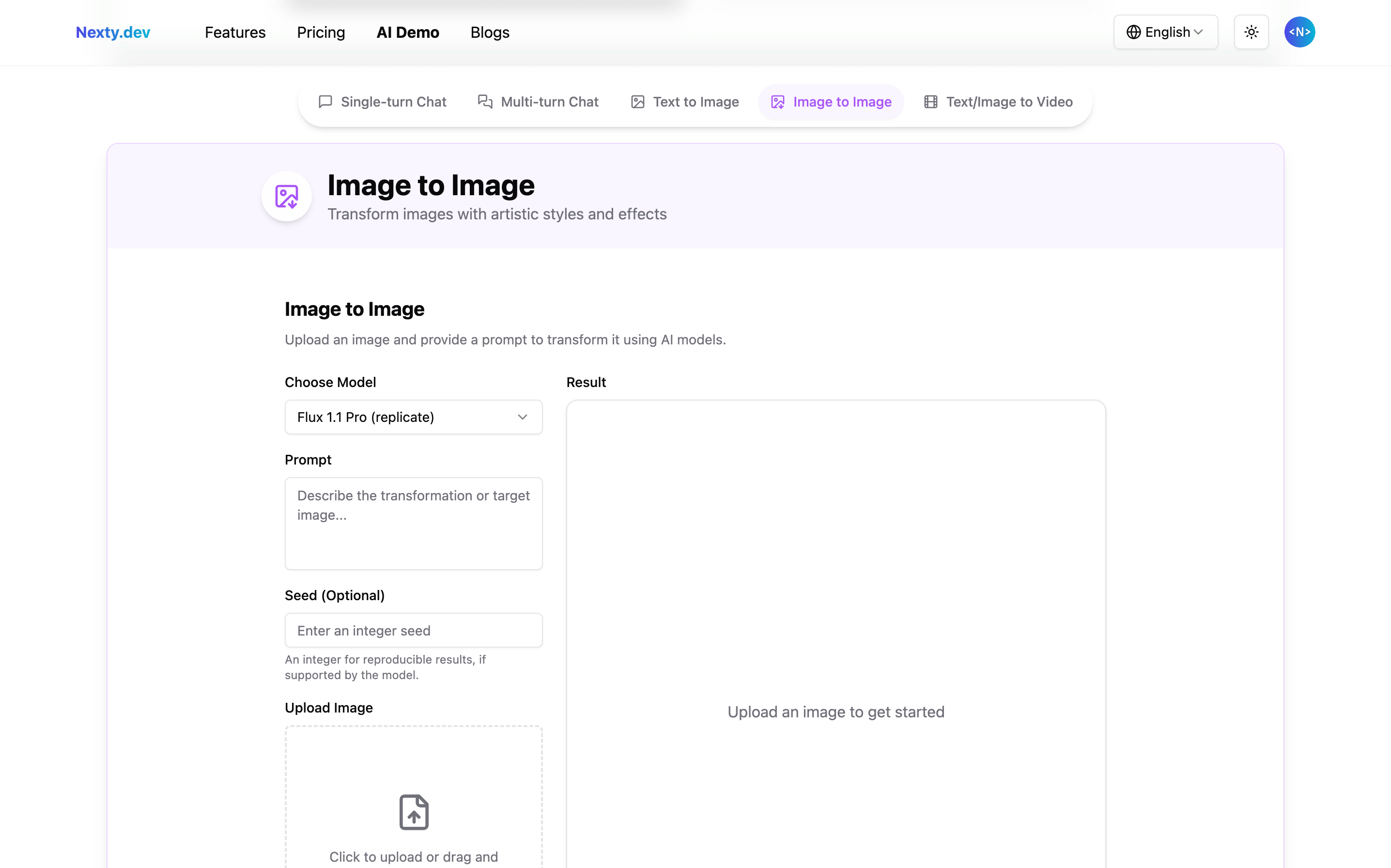The width and height of the screenshot is (1391, 868).
Task: Switch to the Text/Image to Video tab
Action: 999,102
